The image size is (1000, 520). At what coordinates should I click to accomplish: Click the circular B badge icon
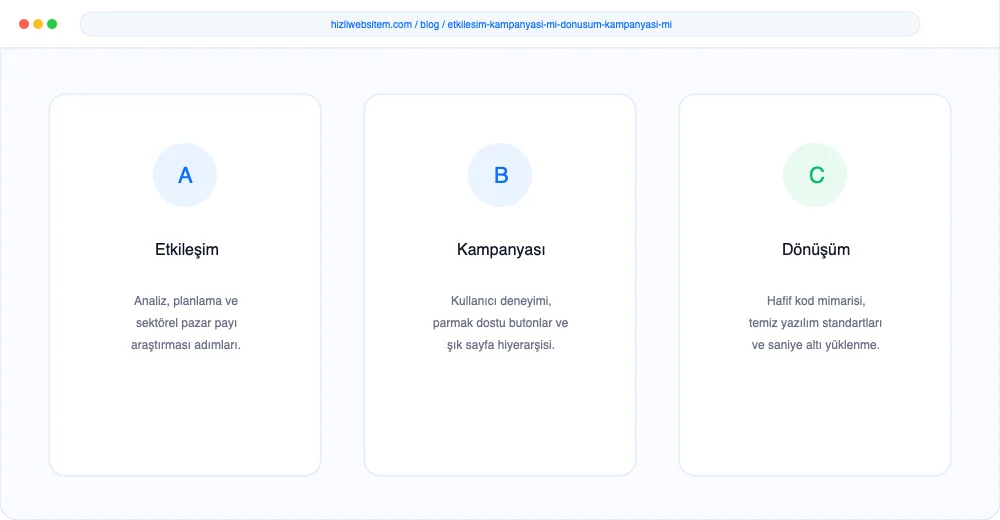point(500,175)
